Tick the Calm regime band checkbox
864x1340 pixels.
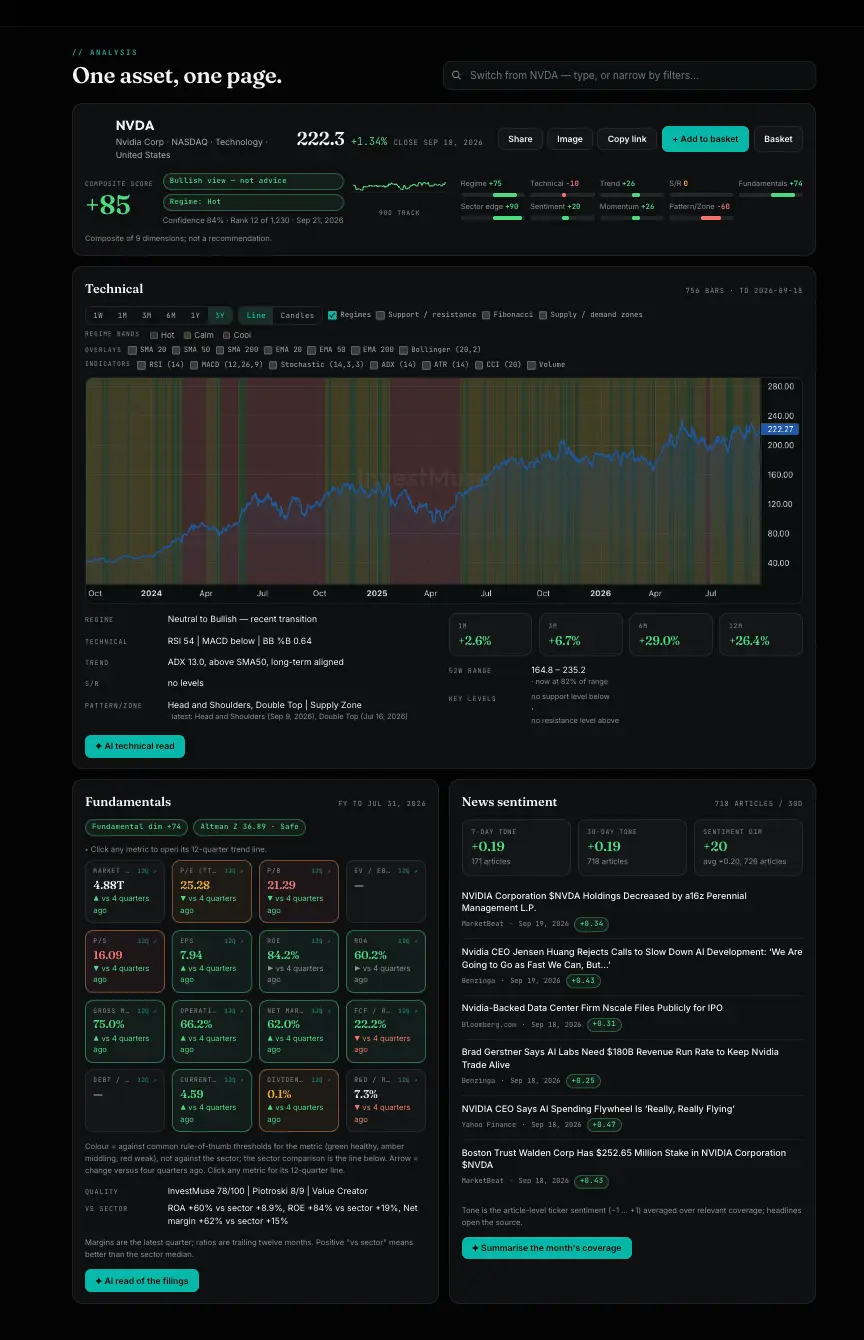187,335
